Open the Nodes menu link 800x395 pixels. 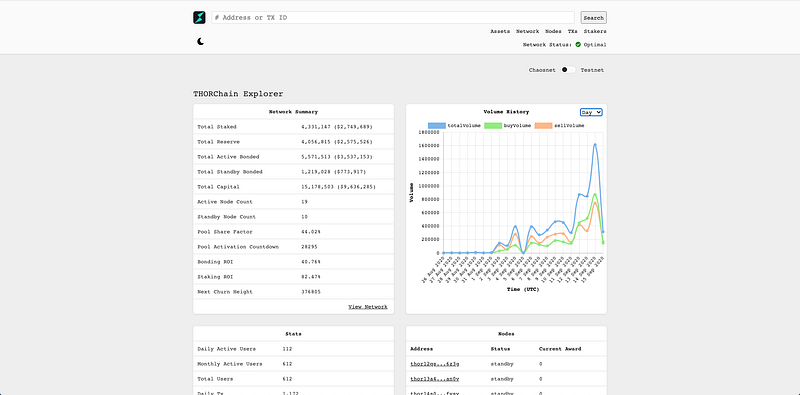(x=553, y=32)
